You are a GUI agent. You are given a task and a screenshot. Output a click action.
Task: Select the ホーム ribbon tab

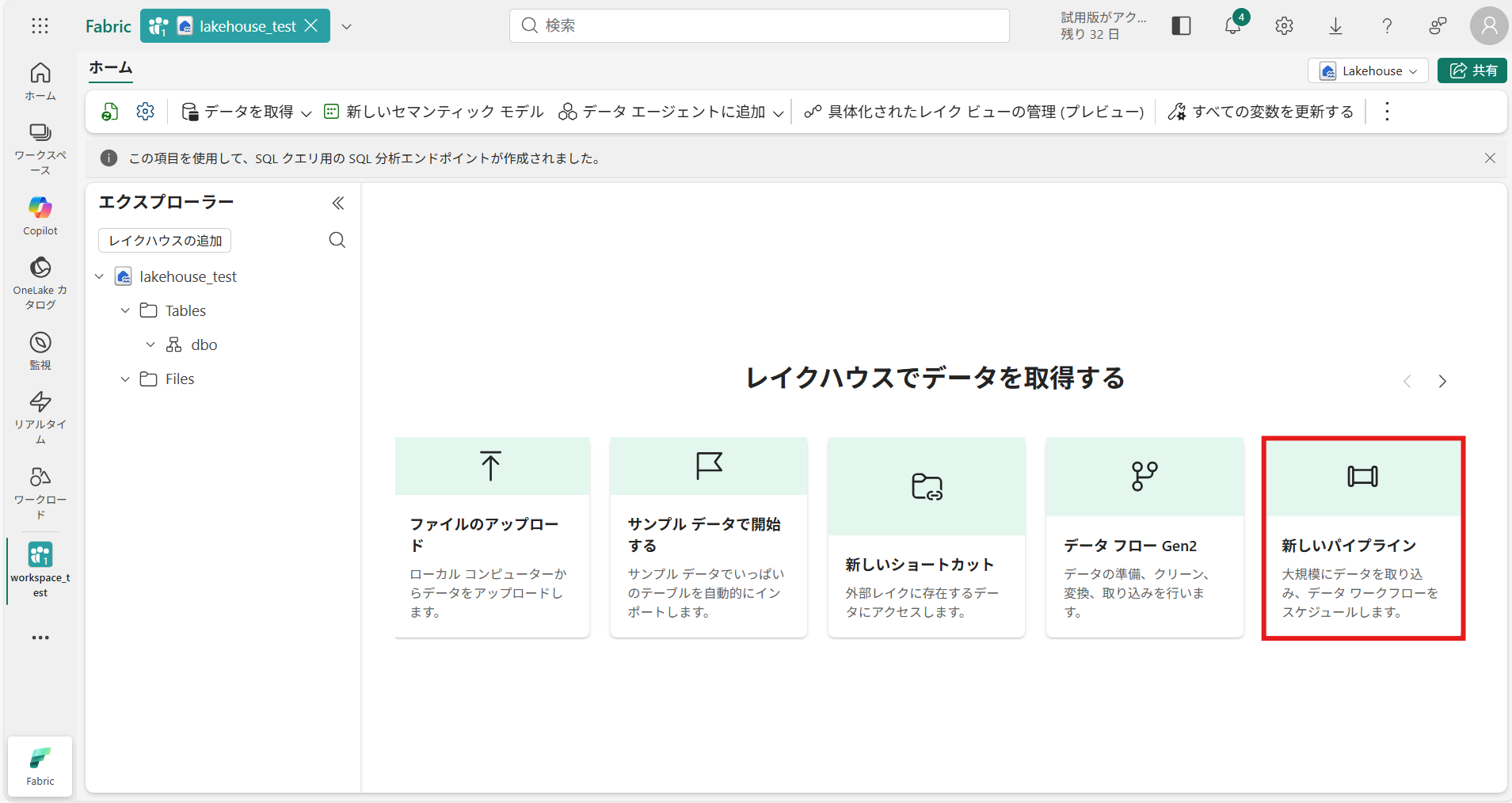click(x=110, y=68)
